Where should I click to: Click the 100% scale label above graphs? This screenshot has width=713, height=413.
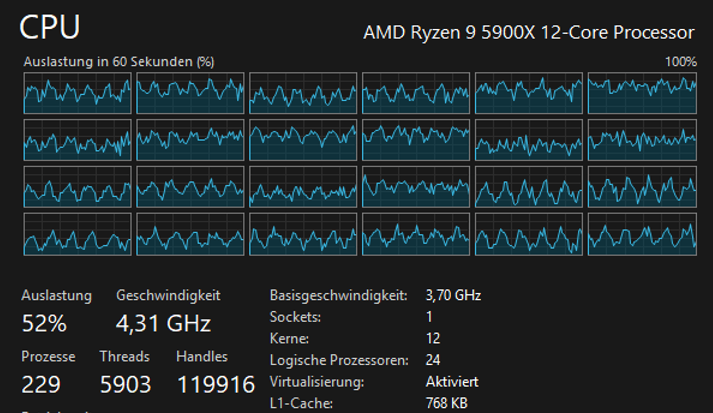(680, 62)
